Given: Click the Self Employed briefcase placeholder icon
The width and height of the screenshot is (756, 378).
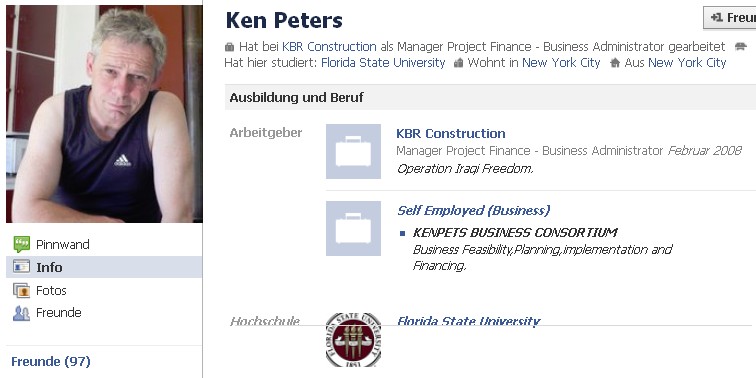Looking at the screenshot, I should (x=353, y=229).
